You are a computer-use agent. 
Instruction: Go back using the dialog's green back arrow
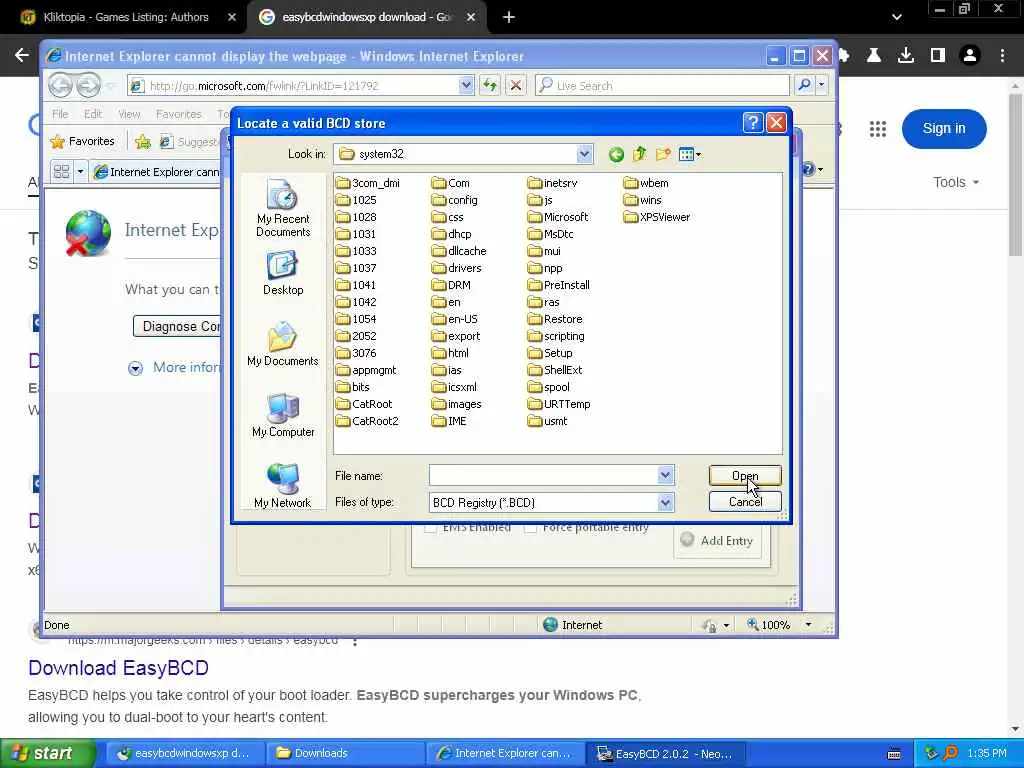[616, 154]
